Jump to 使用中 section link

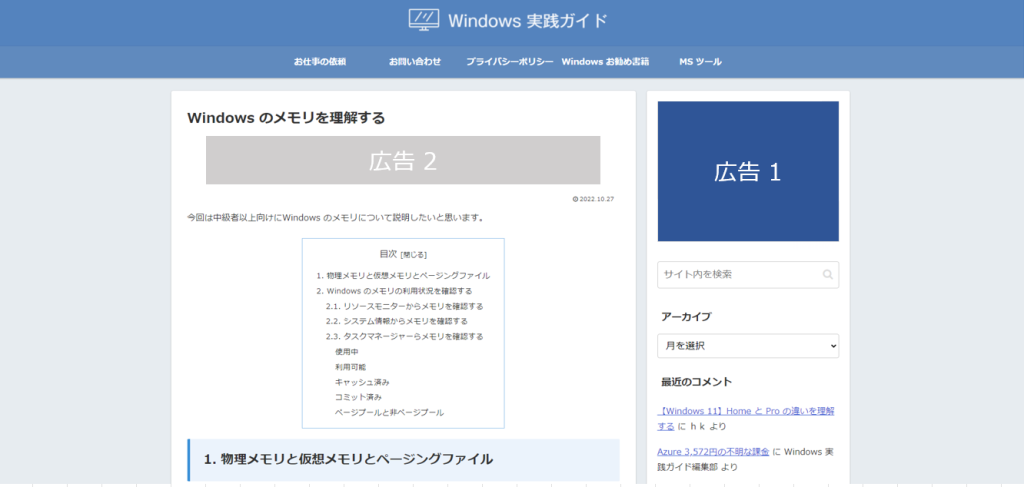tap(347, 352)
